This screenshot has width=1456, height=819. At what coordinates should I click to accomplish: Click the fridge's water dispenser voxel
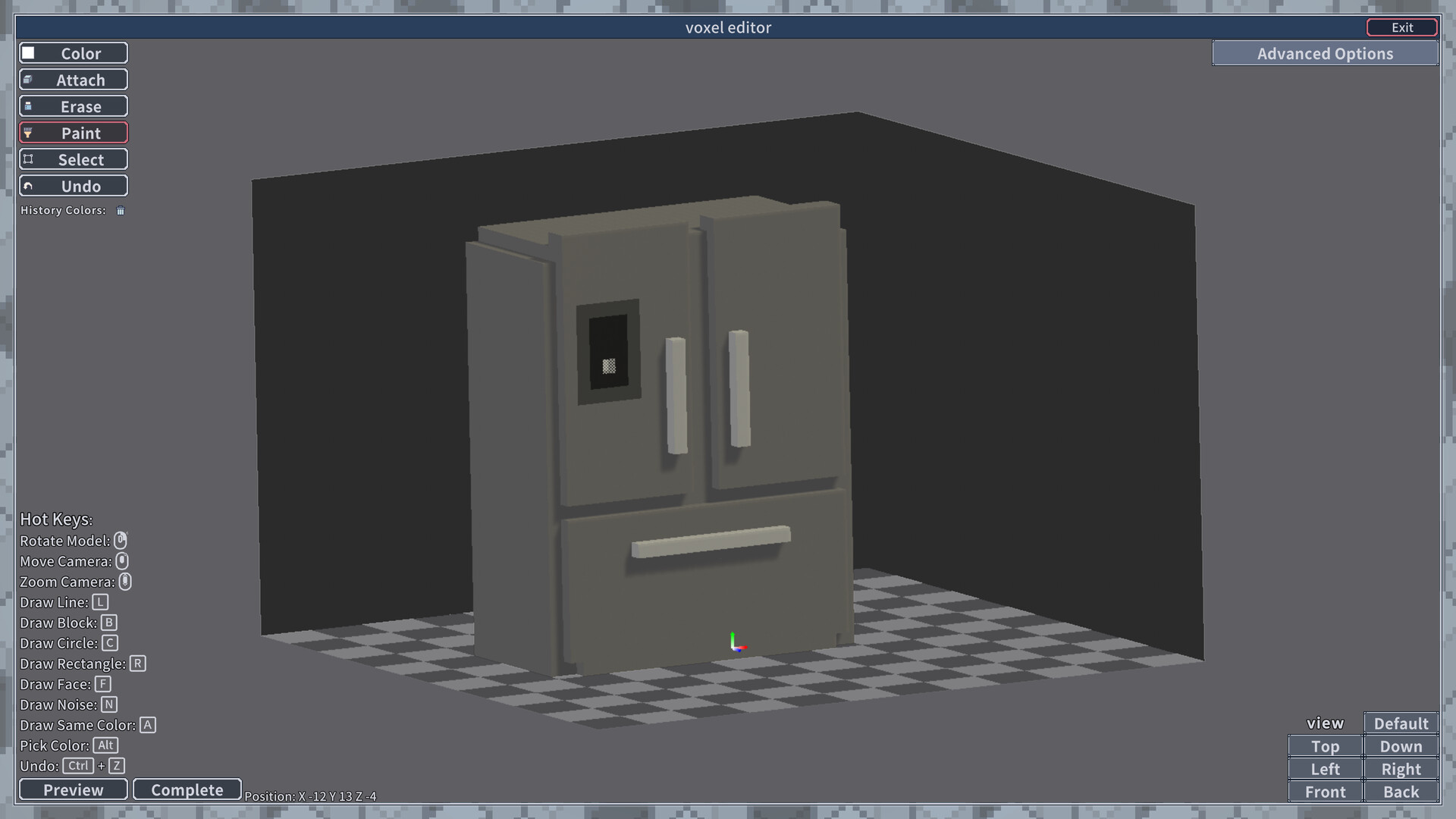[x=609, y=366]
